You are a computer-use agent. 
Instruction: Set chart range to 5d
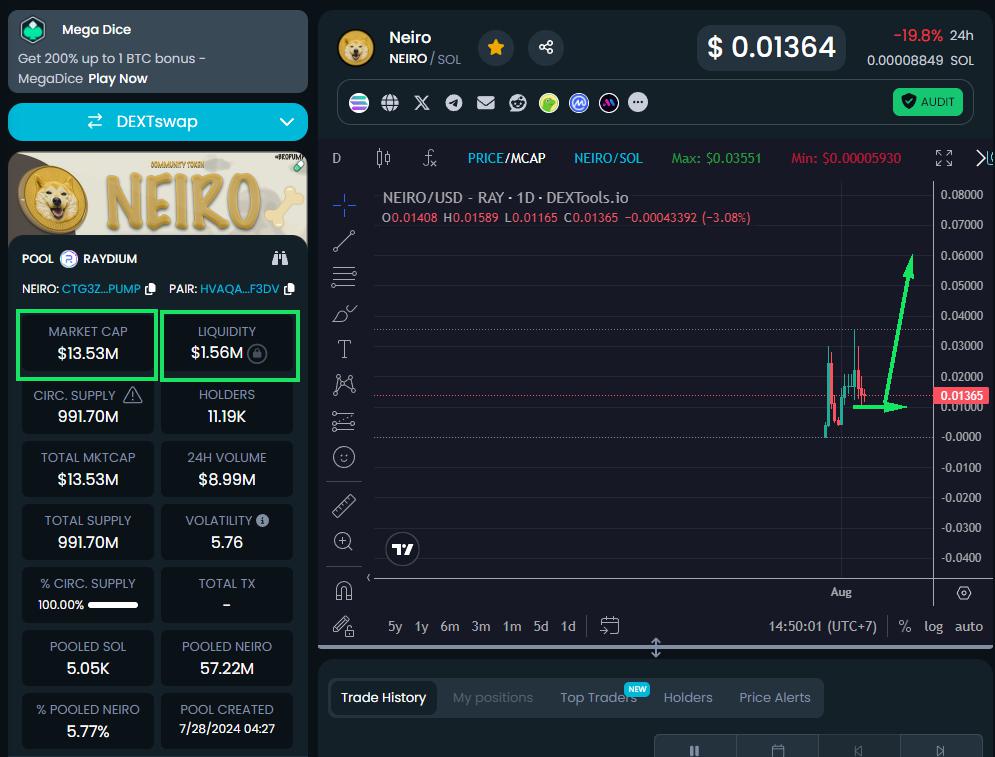[541, 626]
